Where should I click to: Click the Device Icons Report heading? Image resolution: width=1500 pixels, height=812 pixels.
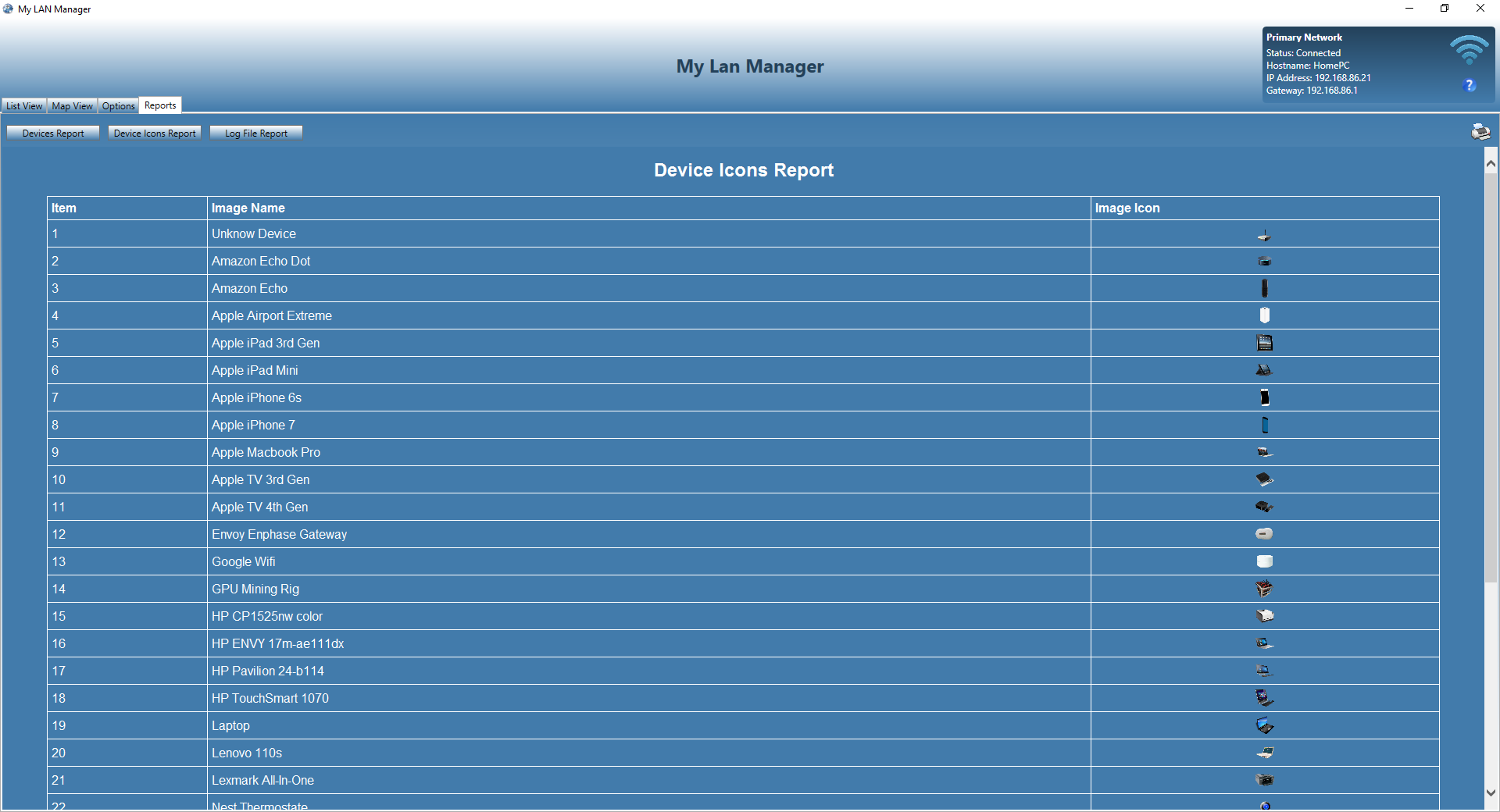[744, 170]
